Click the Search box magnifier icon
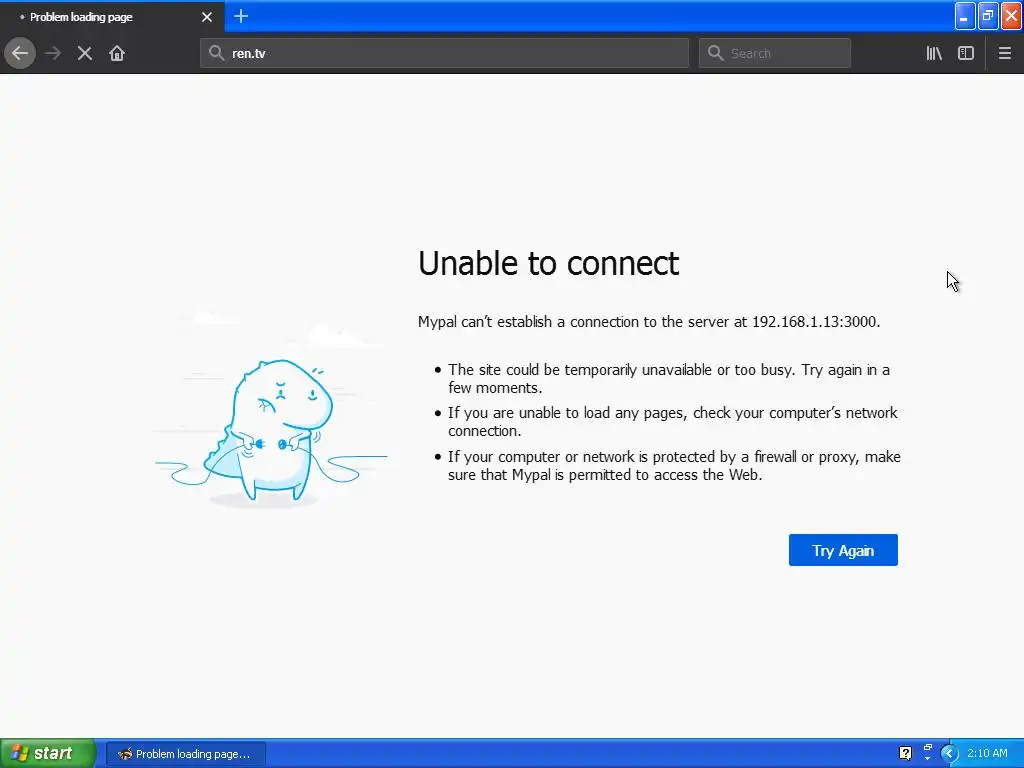This screenshot has width=1024, height=768. pos(716,53)
